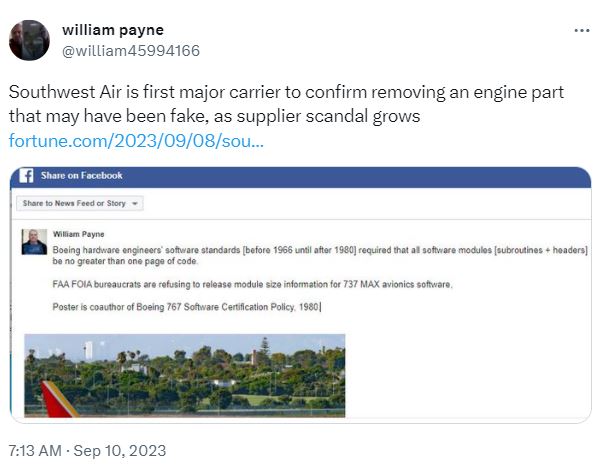Click the William Payne name in the Facebook post

pos(78,234)
